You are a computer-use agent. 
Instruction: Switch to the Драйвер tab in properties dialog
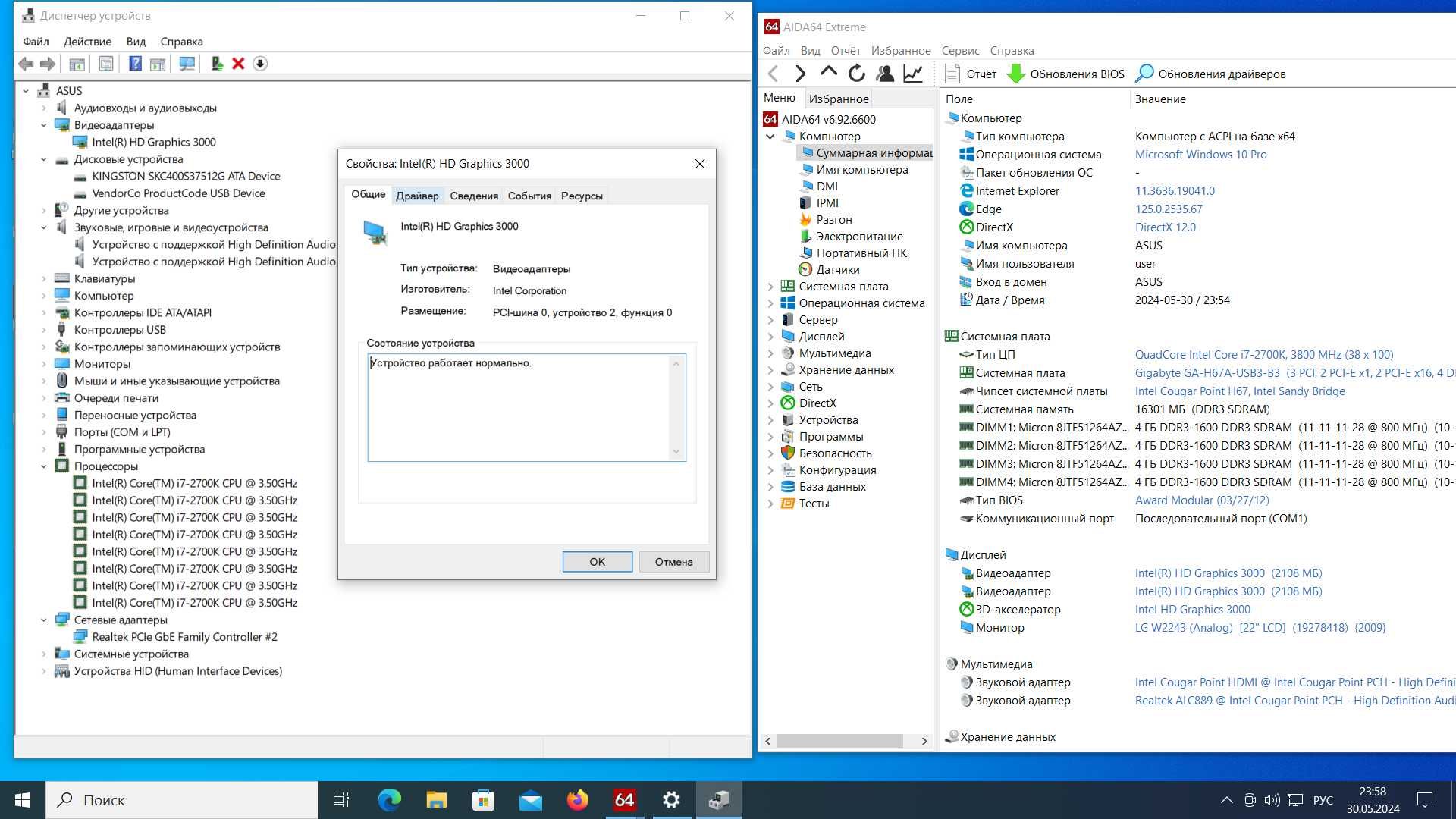[x=417, y=196]
